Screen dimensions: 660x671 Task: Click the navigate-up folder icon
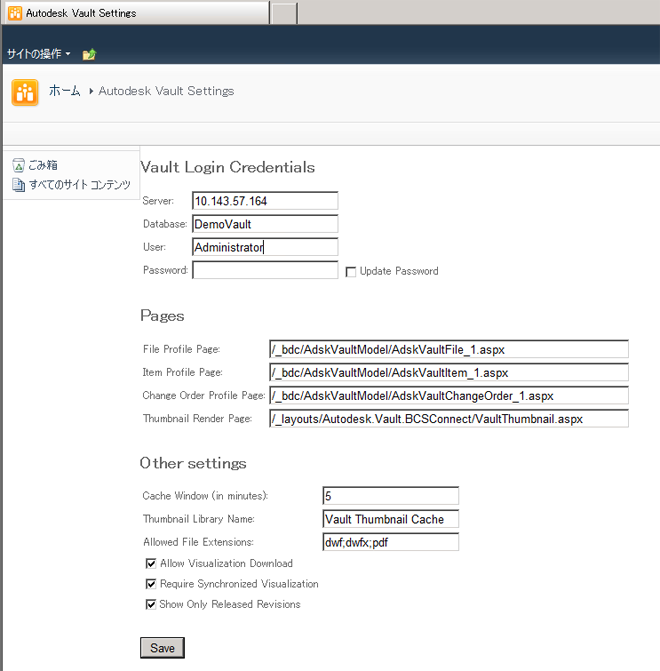point(89,54)
